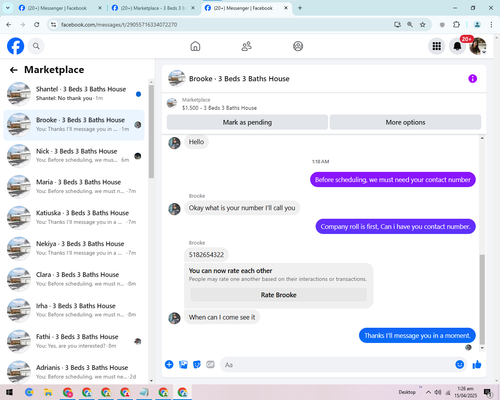Viewport: 500px width, 400px height.
Task: Reload the page
Action: coord(37,25)
